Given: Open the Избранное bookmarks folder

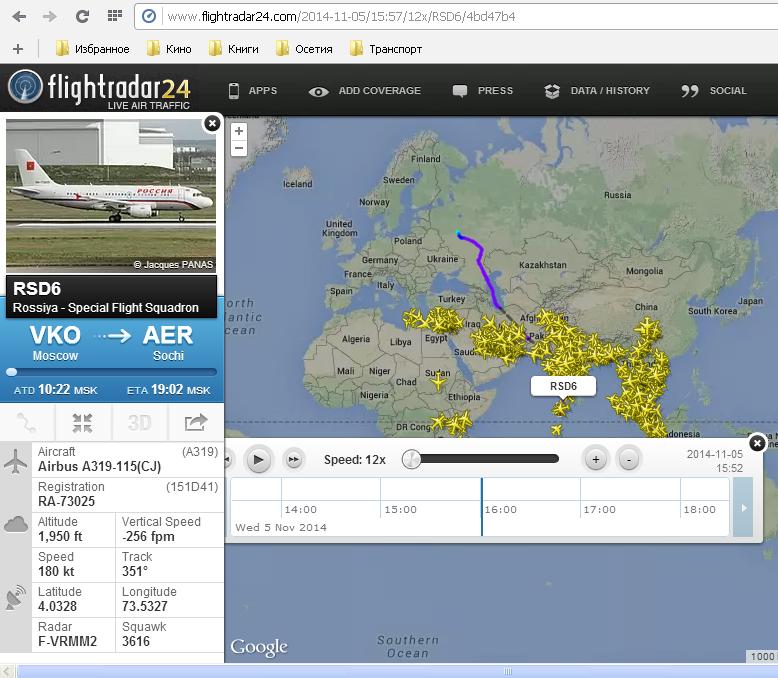Looking at the screenshot, I should coord(92,49).
